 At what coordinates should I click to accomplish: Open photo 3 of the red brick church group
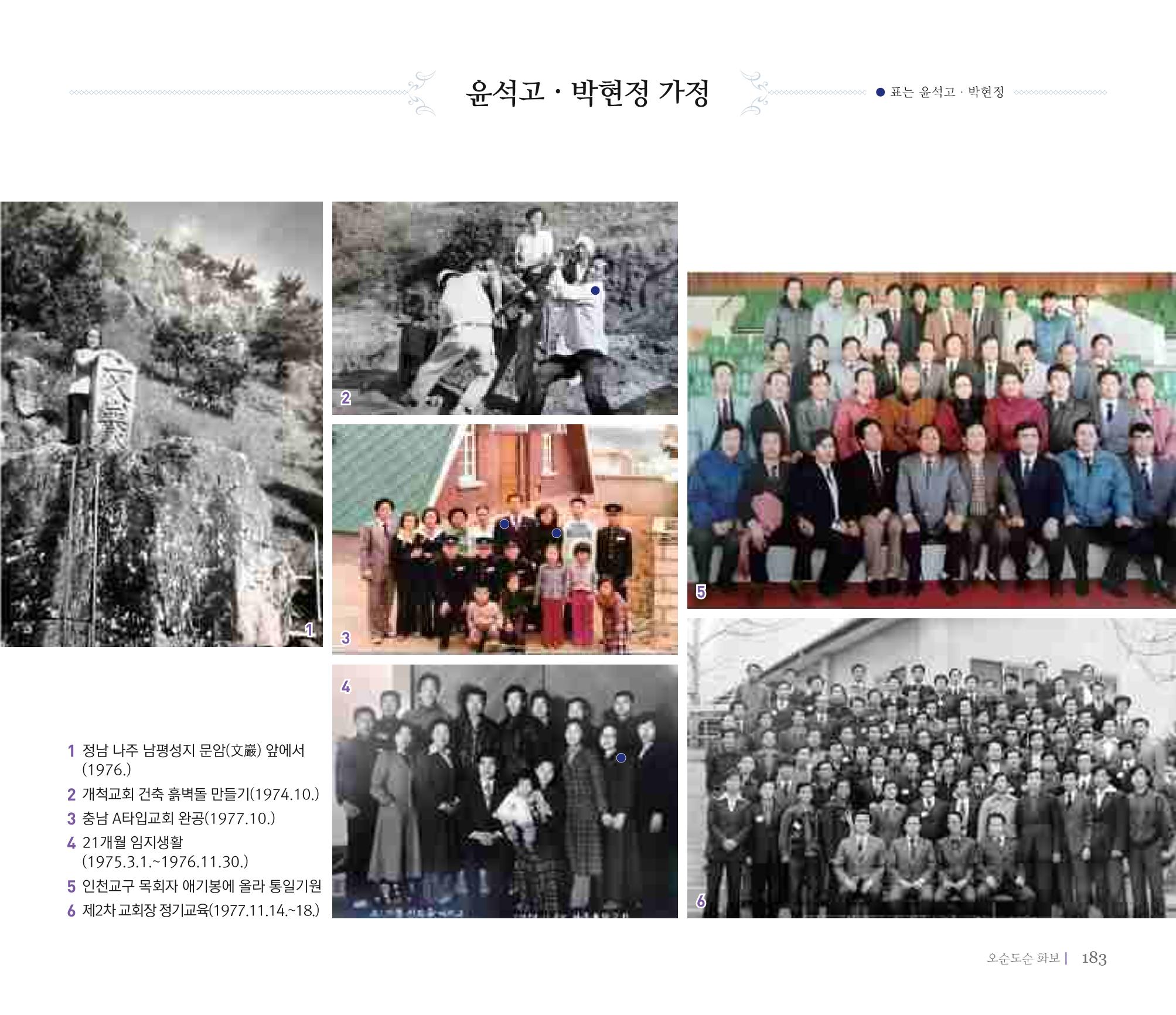click(505, 539)
